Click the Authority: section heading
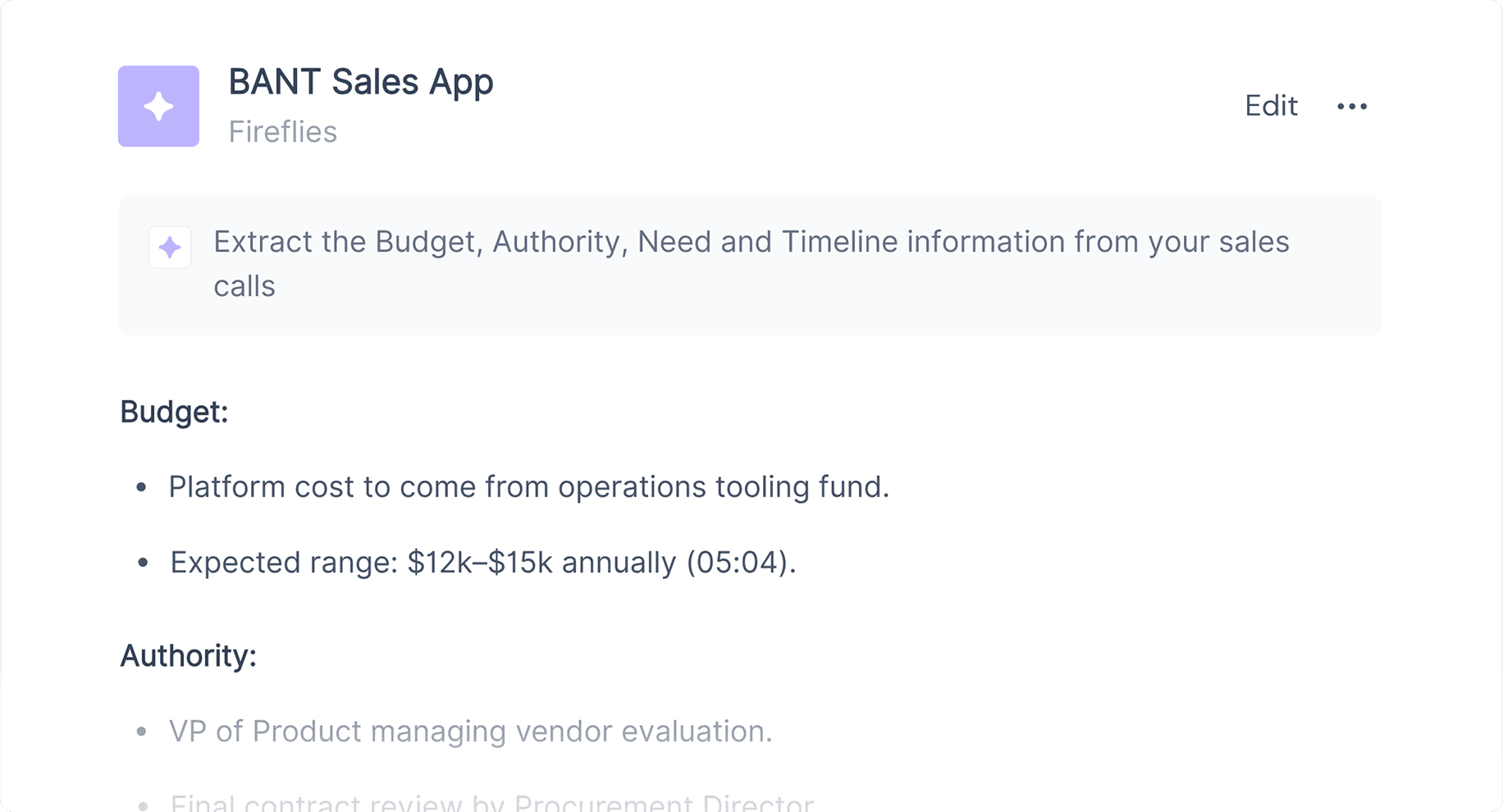Viewport: 1503px width, 812px height. point(189,656)
